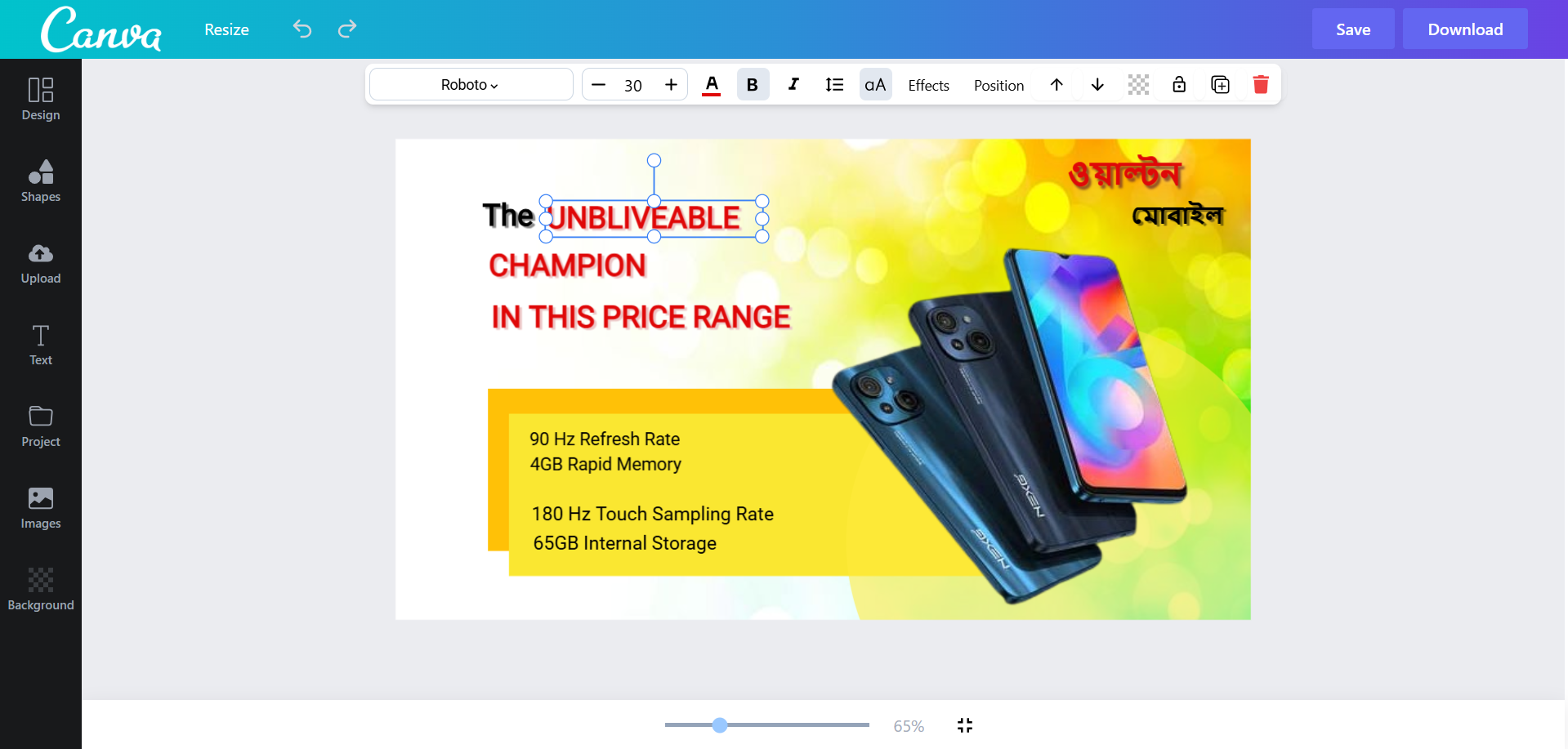Open the Text panel
Screen dimensions: 1568x749
[41, 344]
